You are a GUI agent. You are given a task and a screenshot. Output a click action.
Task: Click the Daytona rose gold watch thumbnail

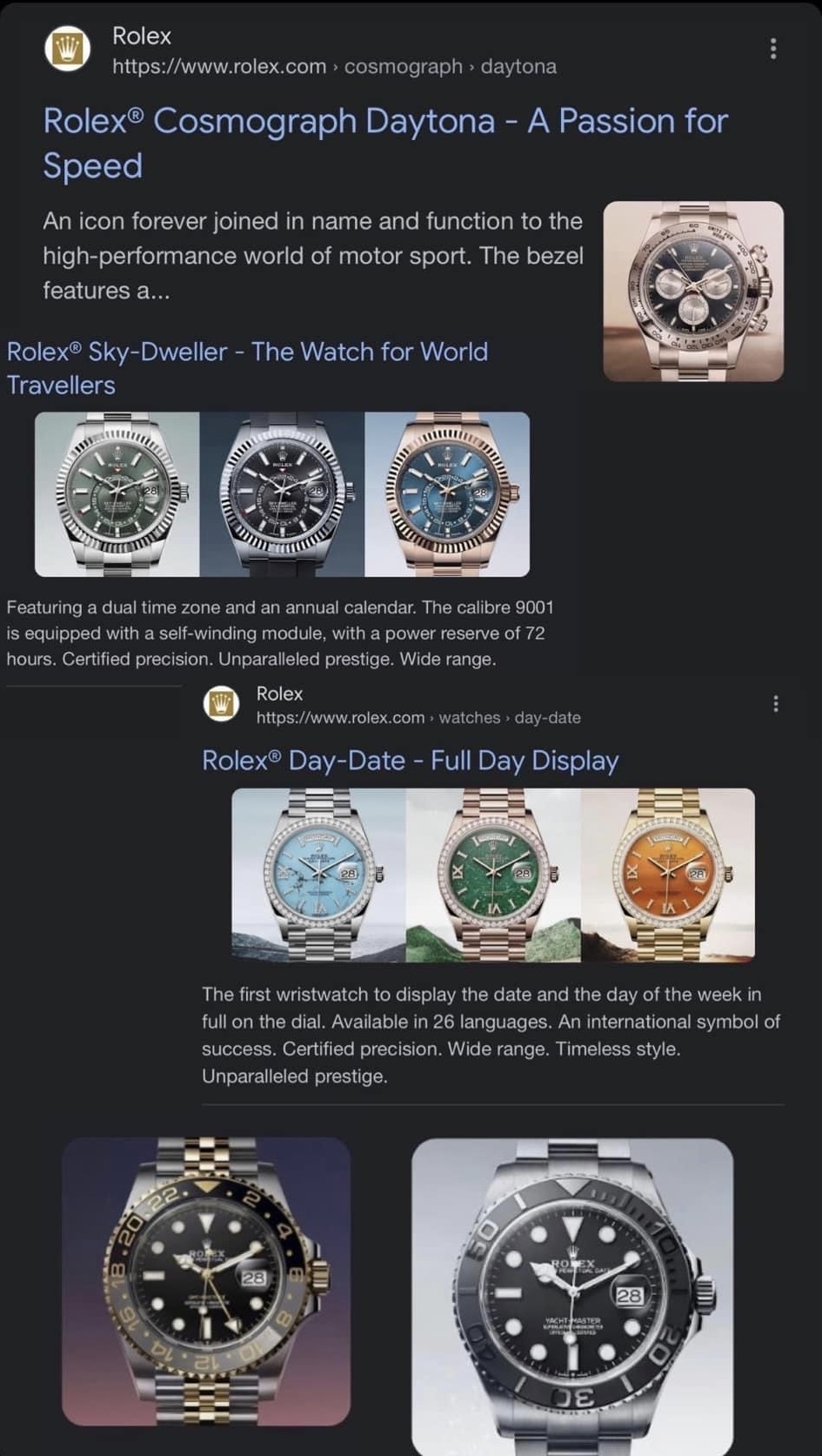tap(693, 292)
